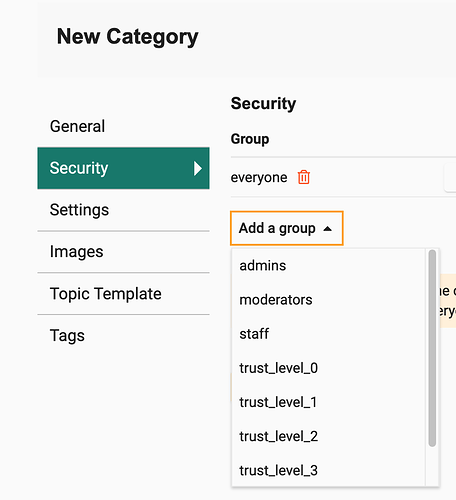Screen dimensions: 456x500
Task: Switch to the Settings tab
Action: [x=123, y=210]
